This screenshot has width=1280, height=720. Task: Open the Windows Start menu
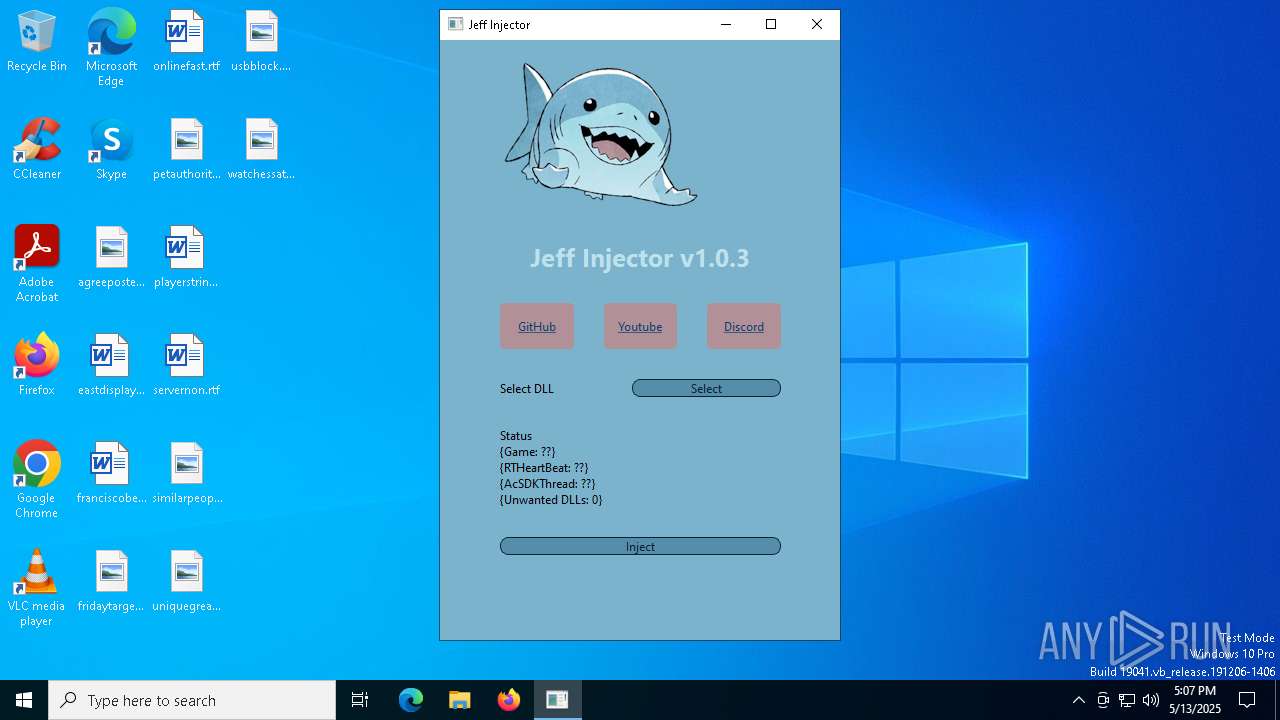coord(24,700)
